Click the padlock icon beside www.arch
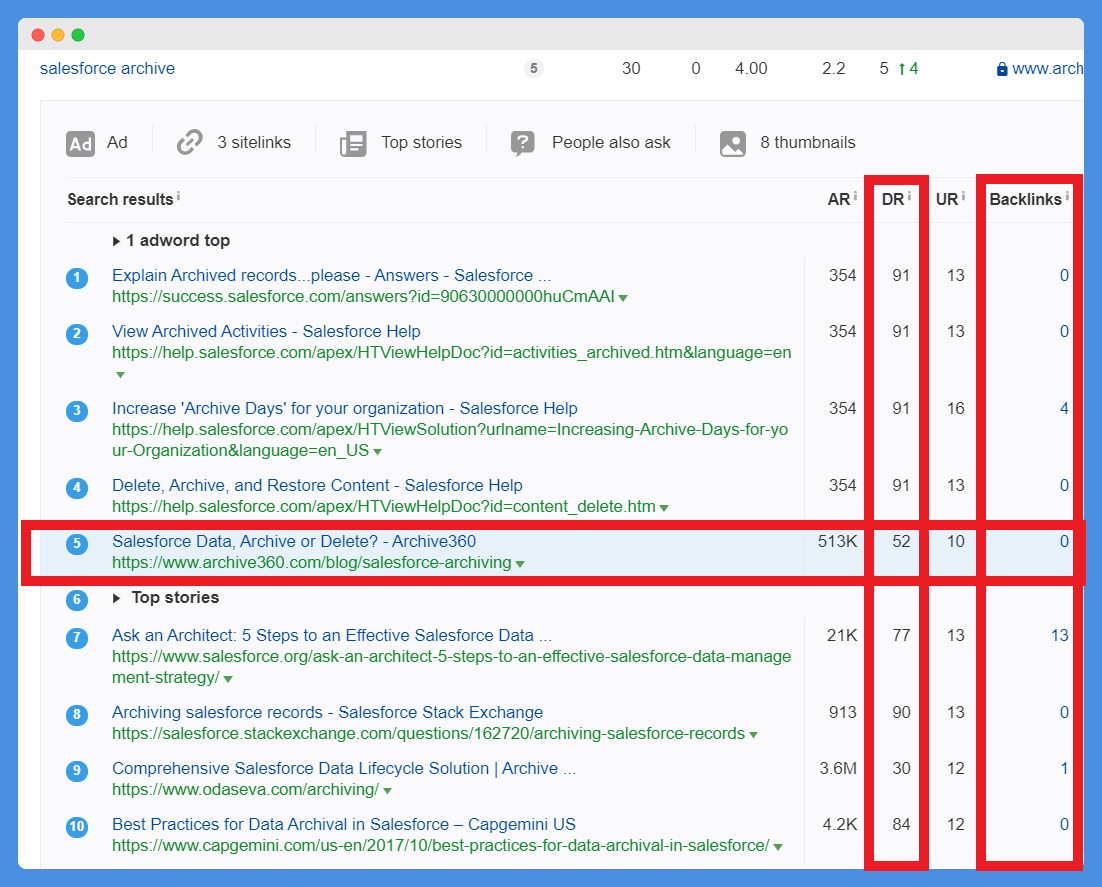 coord(1002,69)
